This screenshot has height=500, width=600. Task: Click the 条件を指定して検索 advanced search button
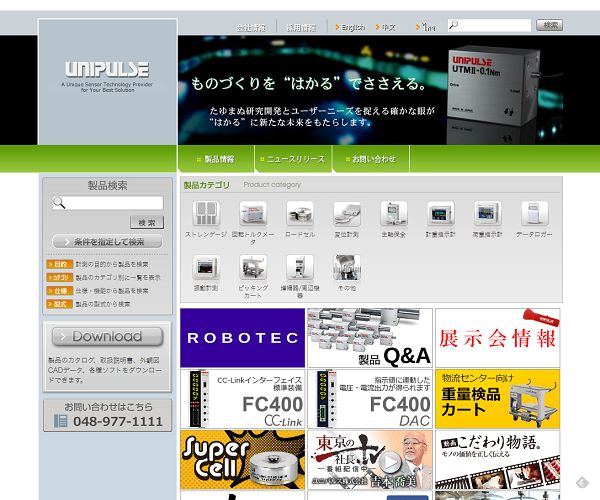click(107, 242)
